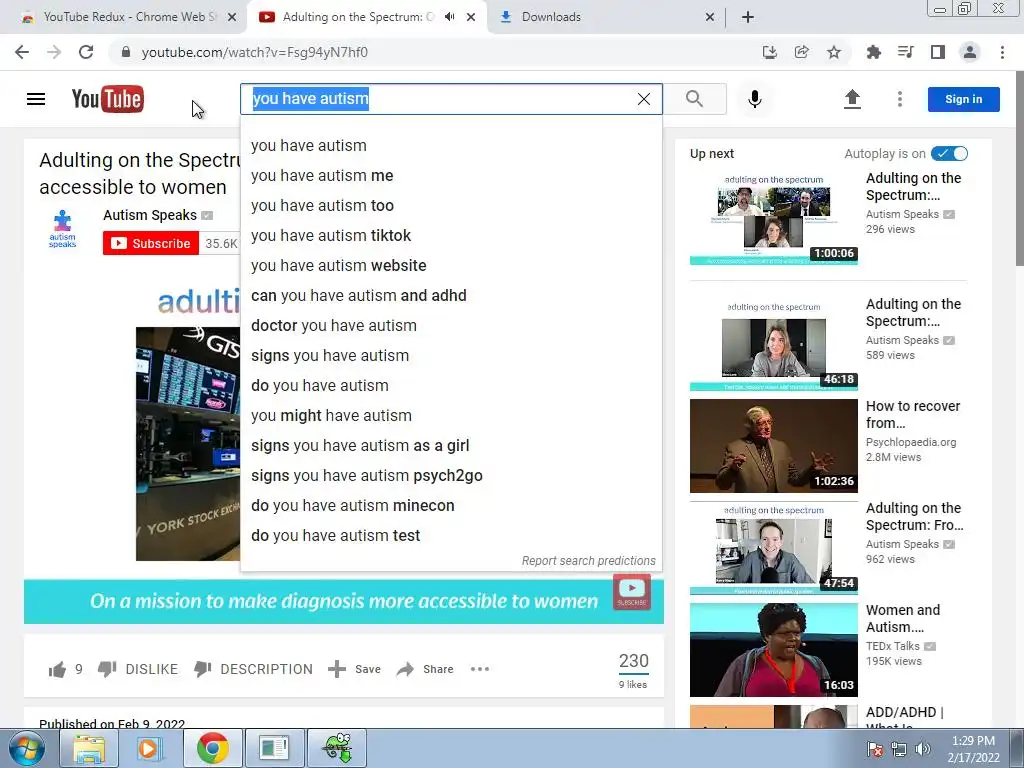Choose suggestion "you have autism website"

coord(451,266)
